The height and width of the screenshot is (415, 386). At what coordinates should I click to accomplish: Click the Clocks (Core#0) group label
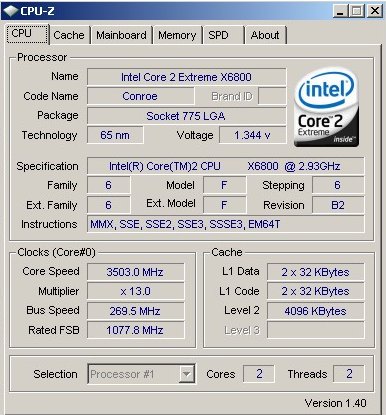(x=56, y=252)
